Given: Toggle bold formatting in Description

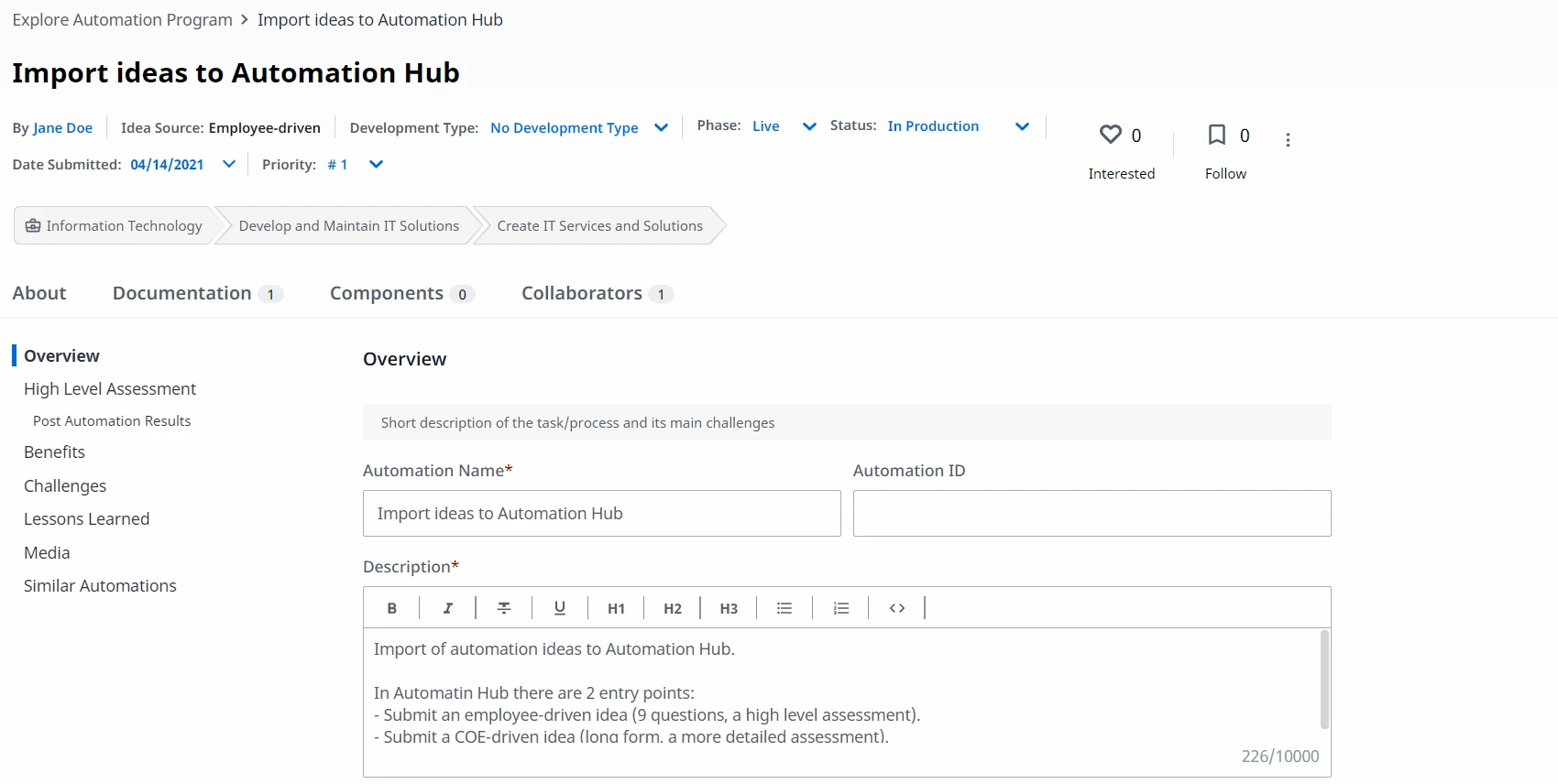Looking at the screenshot, I should pyautogui.click(x=392, y=608).
